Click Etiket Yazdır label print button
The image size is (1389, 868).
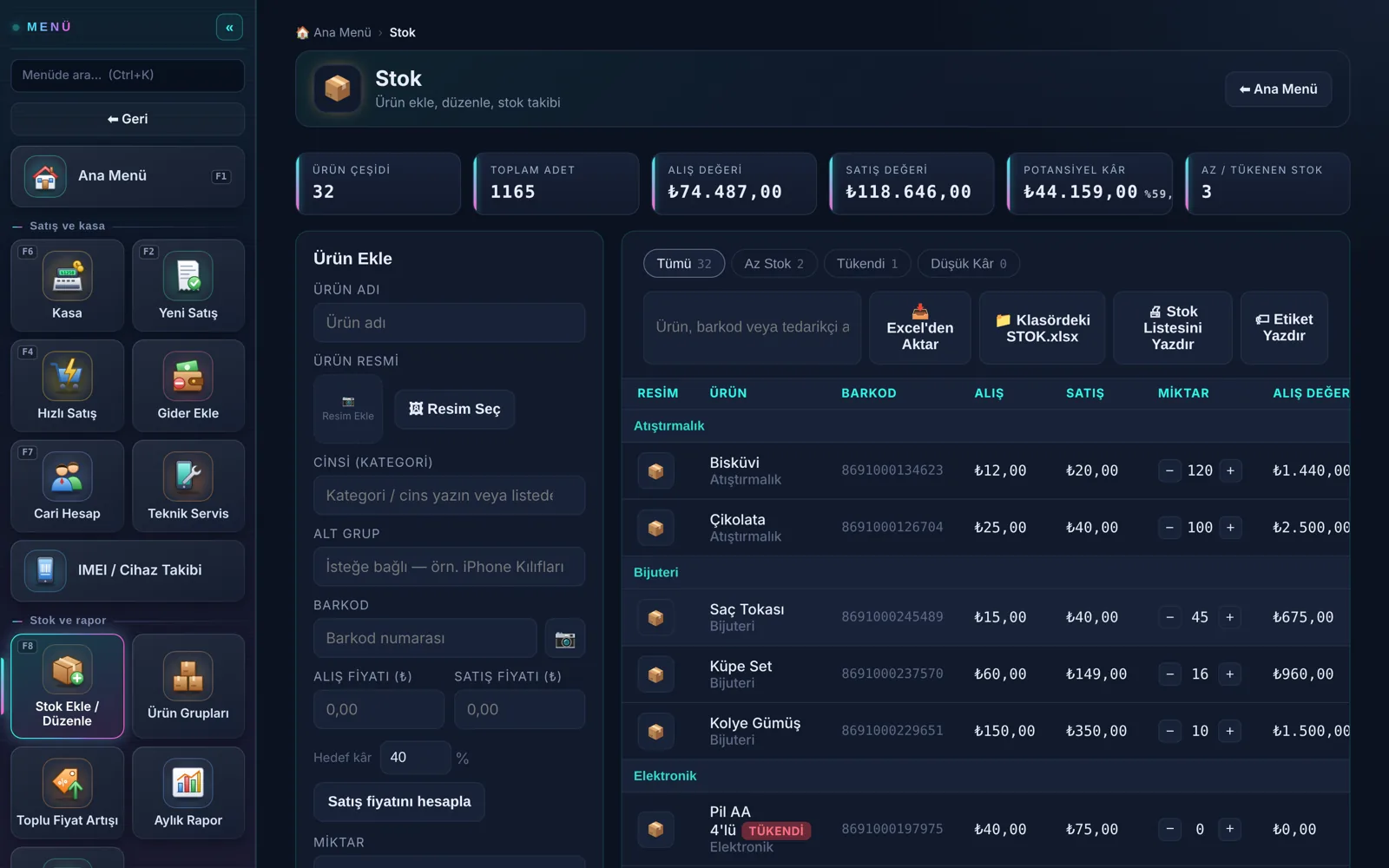tap(1285, 328)
